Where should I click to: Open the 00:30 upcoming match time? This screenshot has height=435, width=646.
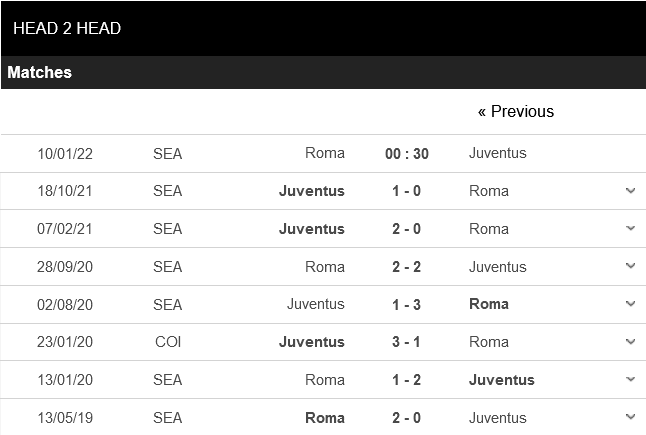[406, 153]
